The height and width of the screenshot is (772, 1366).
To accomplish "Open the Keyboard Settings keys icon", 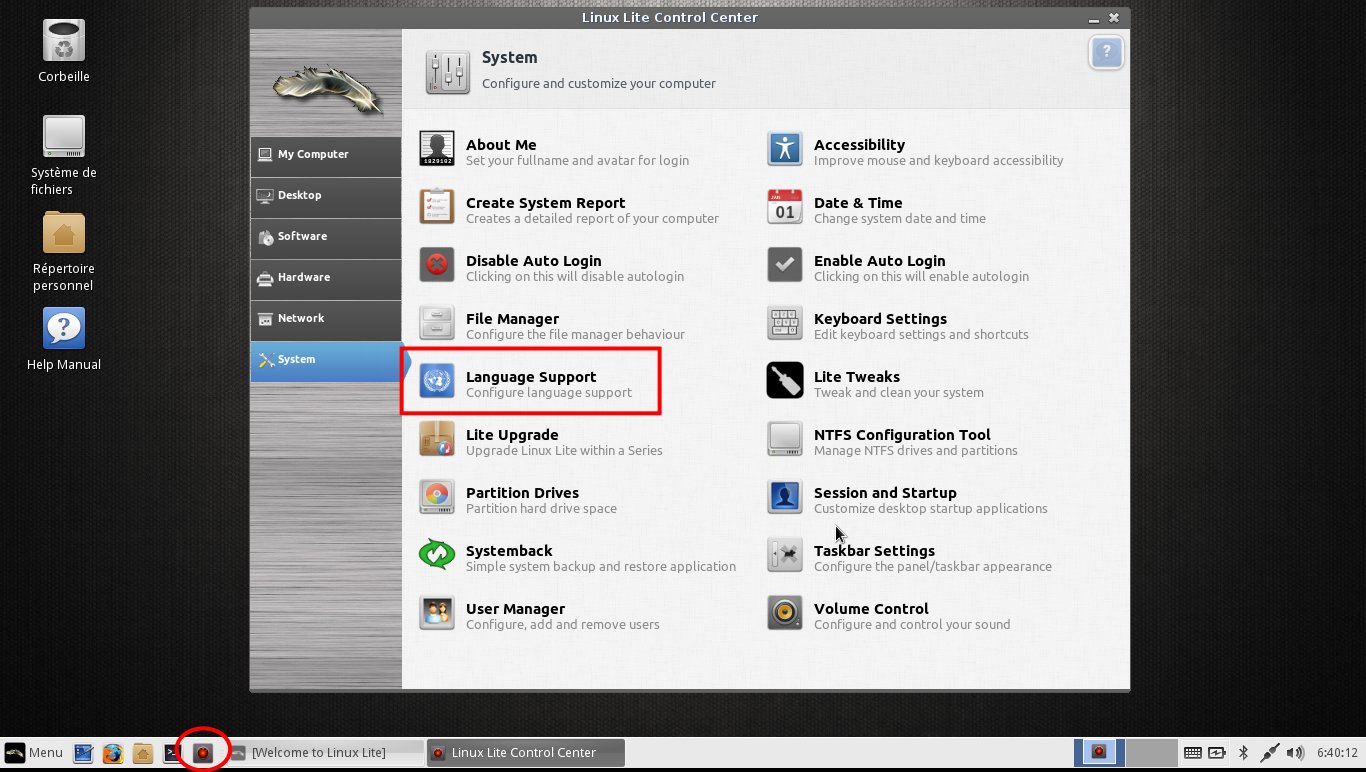I will 785,323.
